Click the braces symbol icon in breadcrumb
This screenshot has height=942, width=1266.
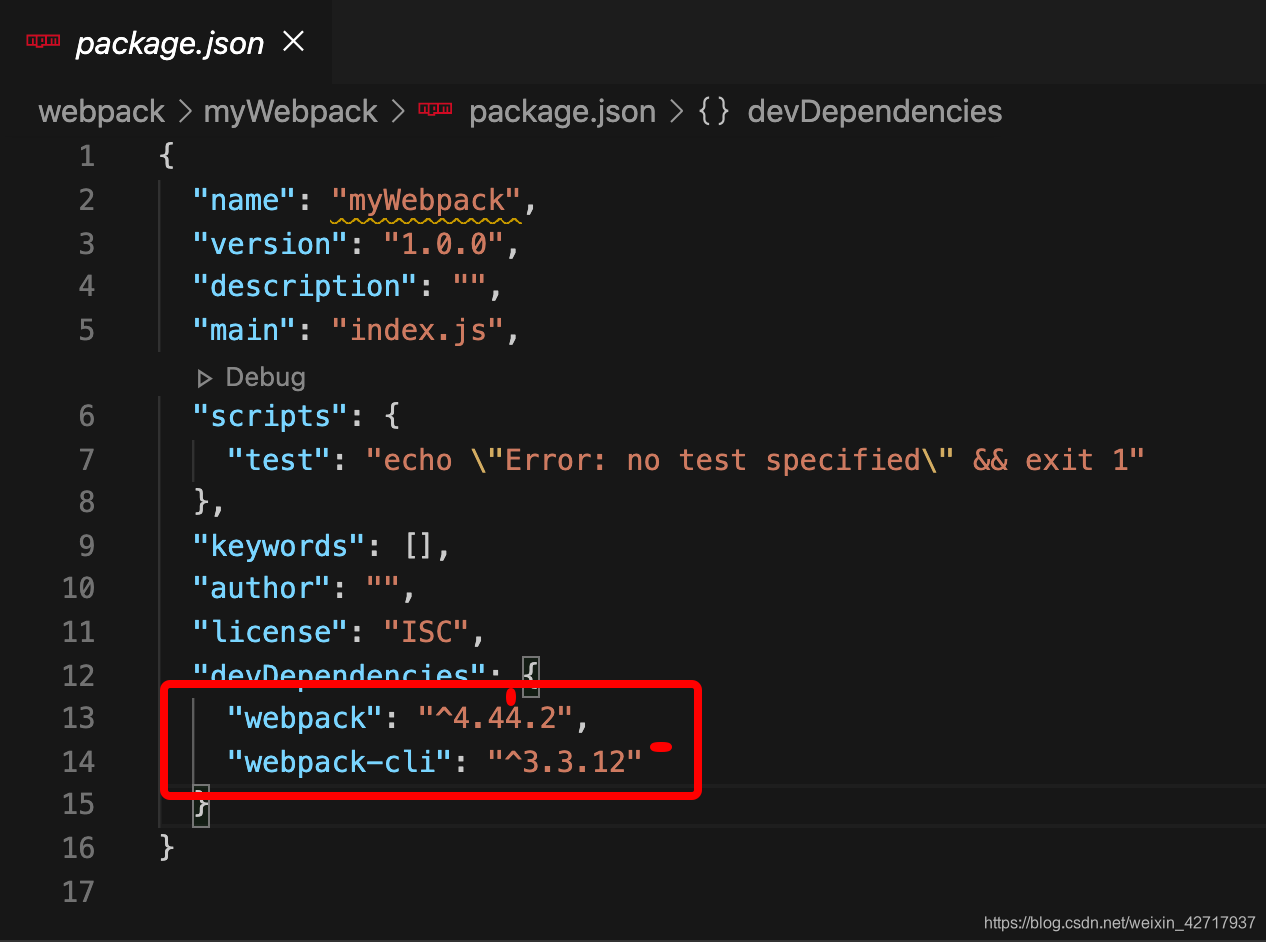click(x=714, y=111)
